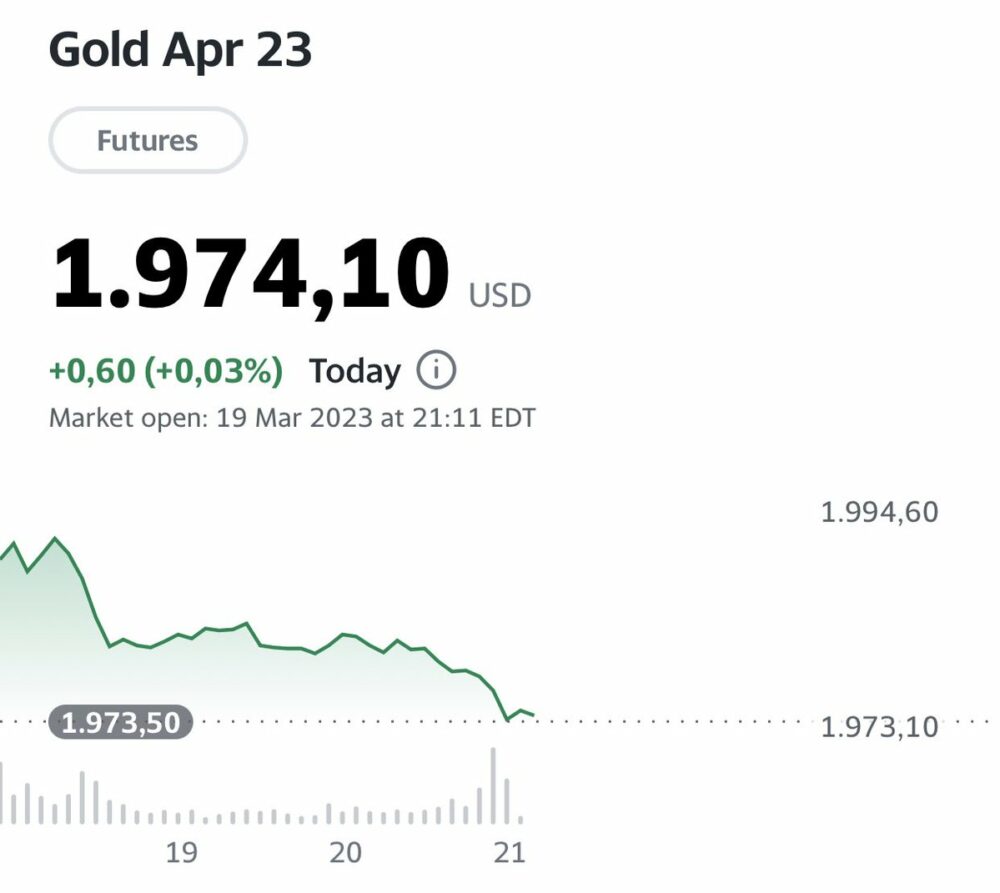
Task: Click the tall volume bar left of 19
Action: click(82, 797)
